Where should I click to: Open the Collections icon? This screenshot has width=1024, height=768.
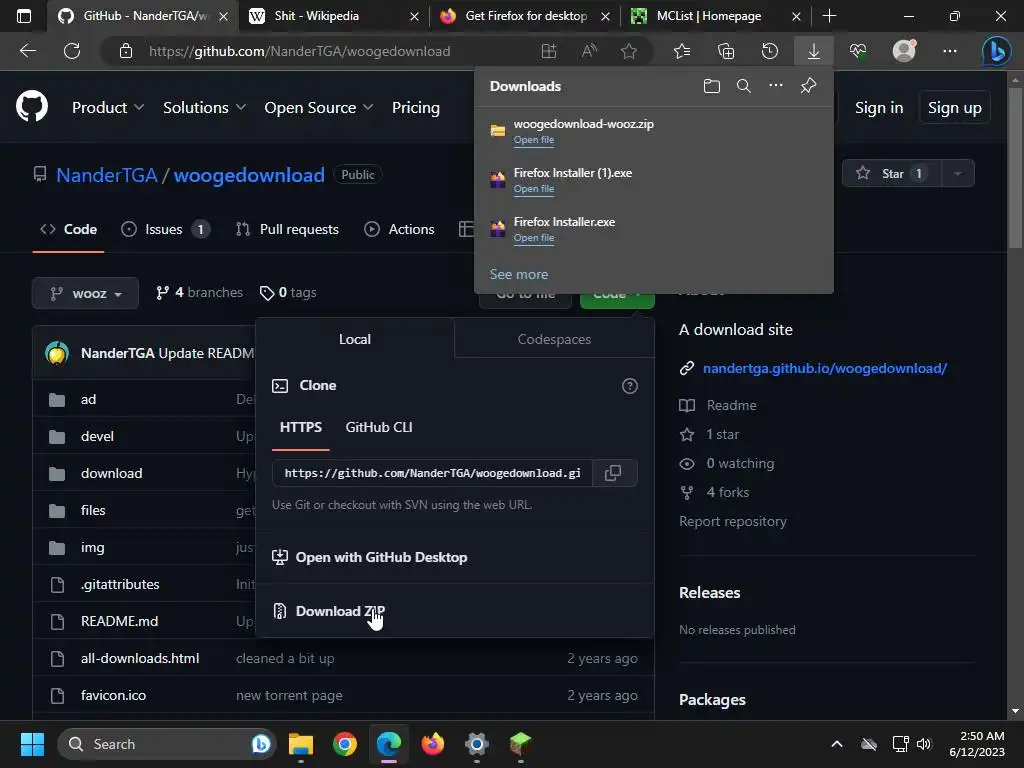coord(726,51)
